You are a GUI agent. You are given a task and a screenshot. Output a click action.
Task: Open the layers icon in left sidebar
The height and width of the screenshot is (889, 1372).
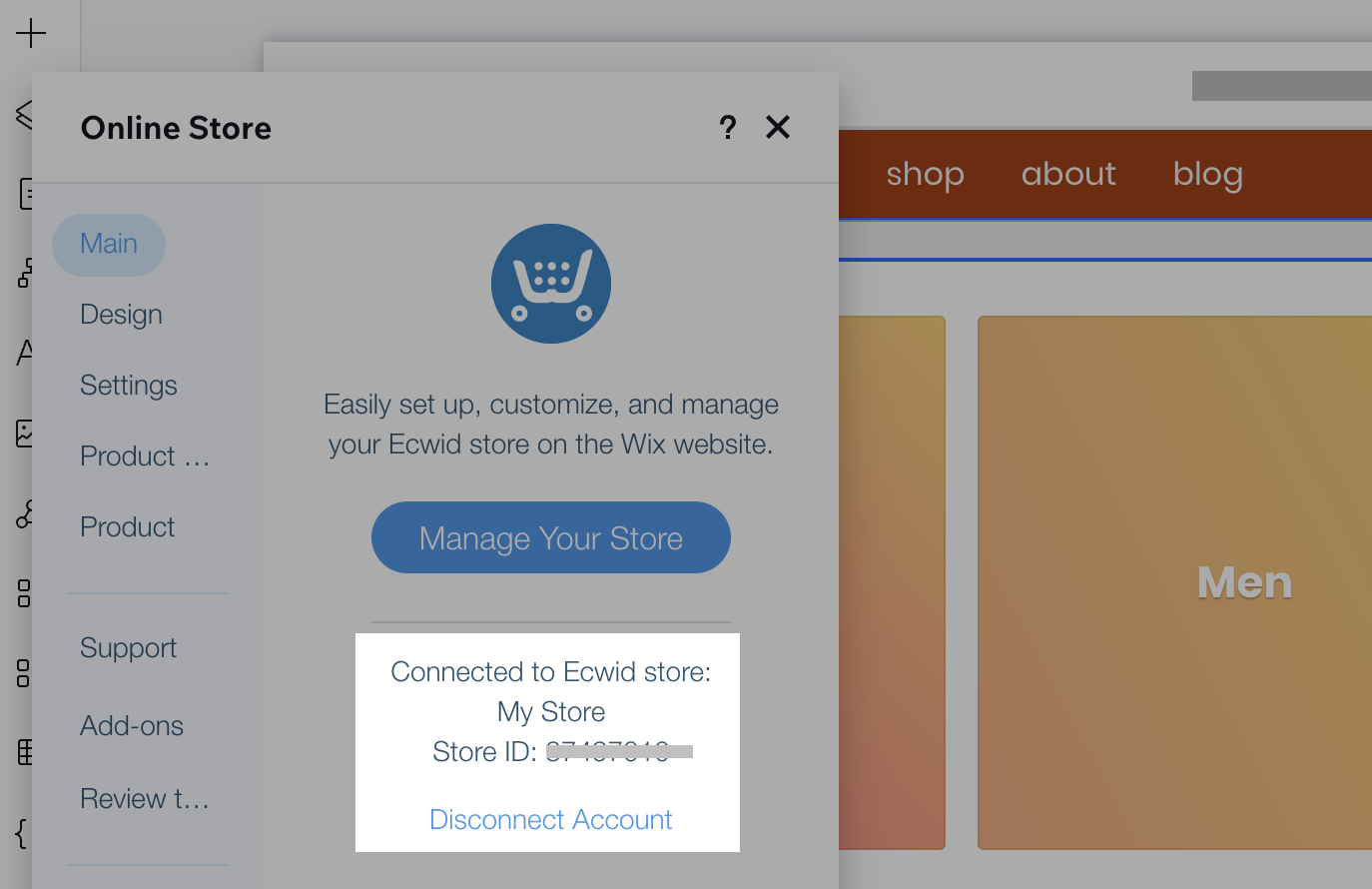coord(24,114)
